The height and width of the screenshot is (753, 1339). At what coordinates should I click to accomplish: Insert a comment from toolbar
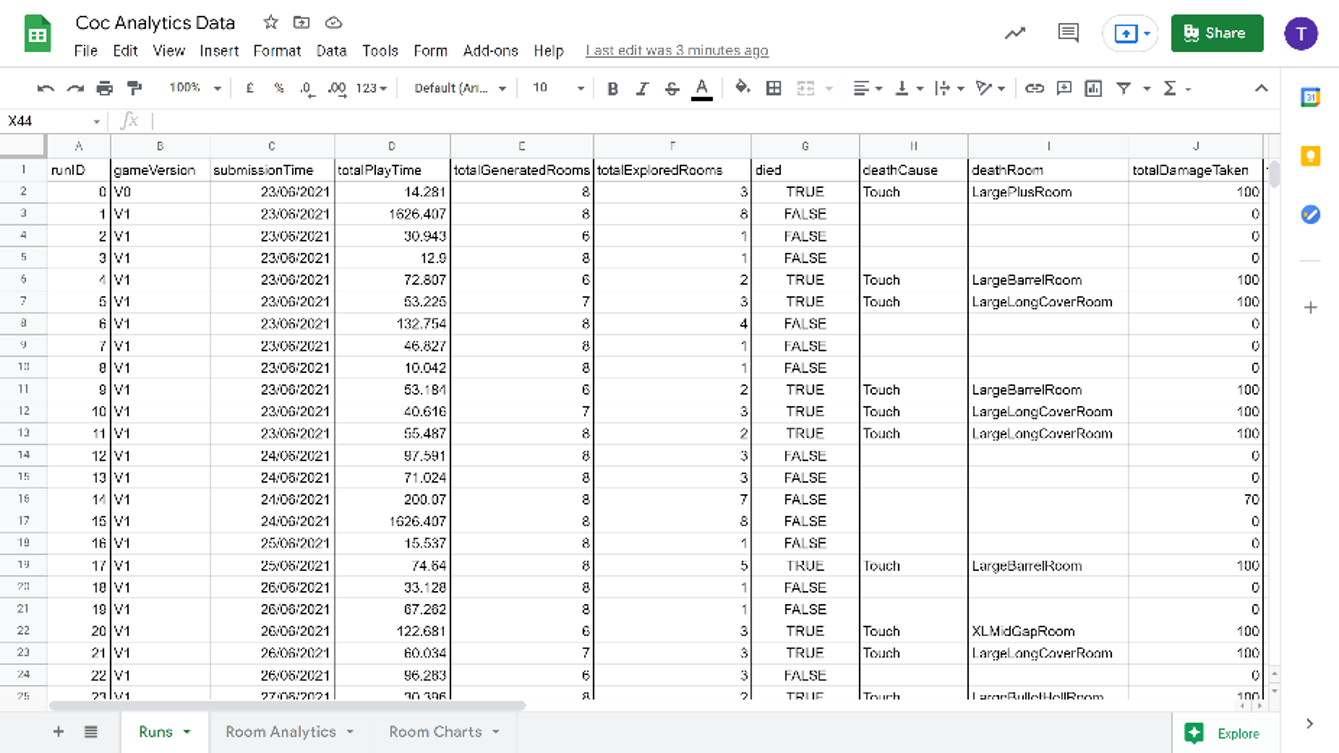[x=1064, y=88]
